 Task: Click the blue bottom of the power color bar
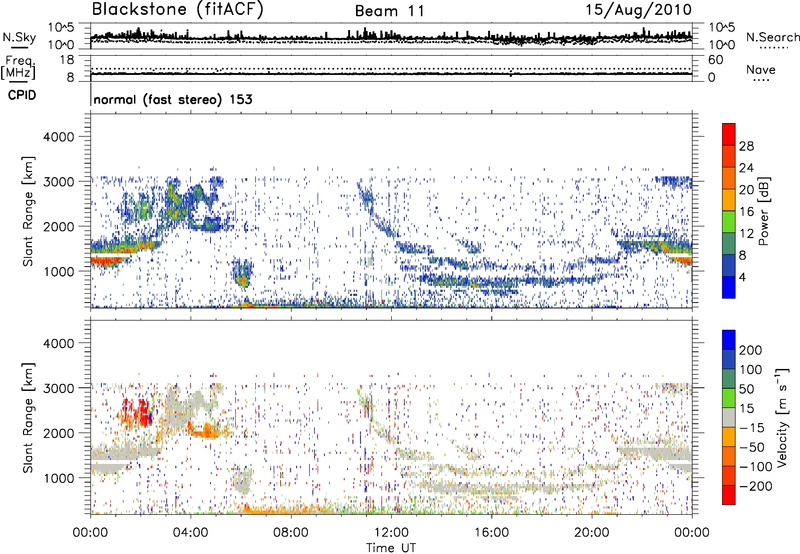point(729,287)
